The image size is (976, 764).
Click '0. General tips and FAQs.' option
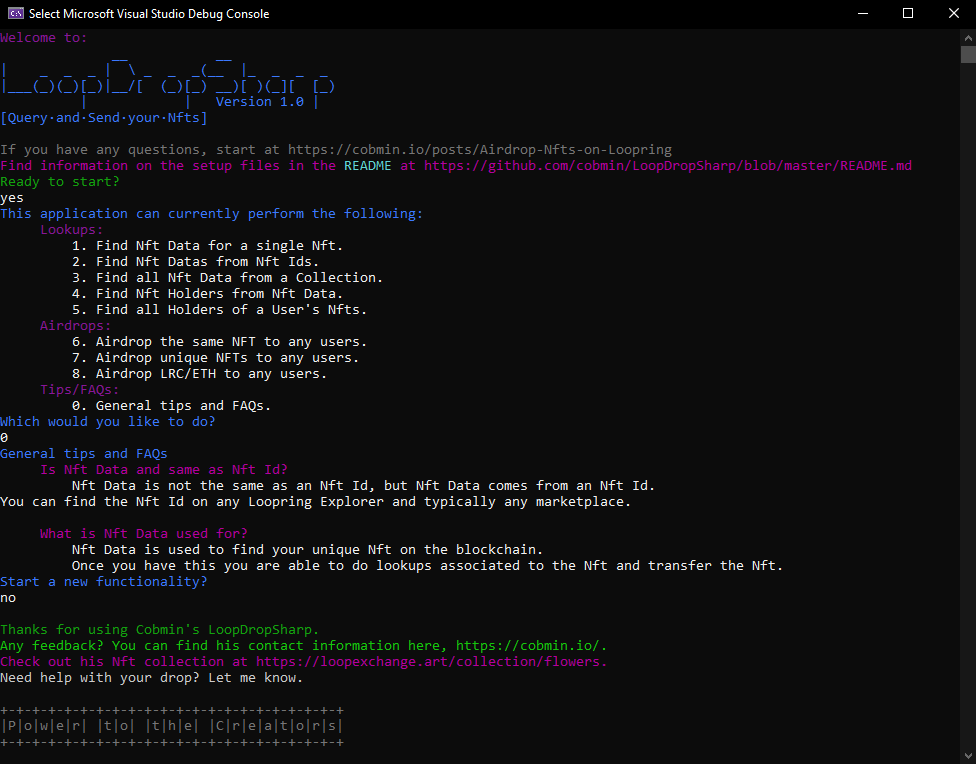[171, 406]
